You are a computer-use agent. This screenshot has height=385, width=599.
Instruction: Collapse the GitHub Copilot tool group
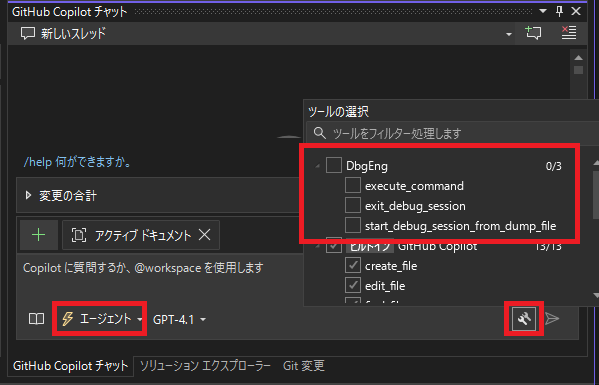coord(317,247)
